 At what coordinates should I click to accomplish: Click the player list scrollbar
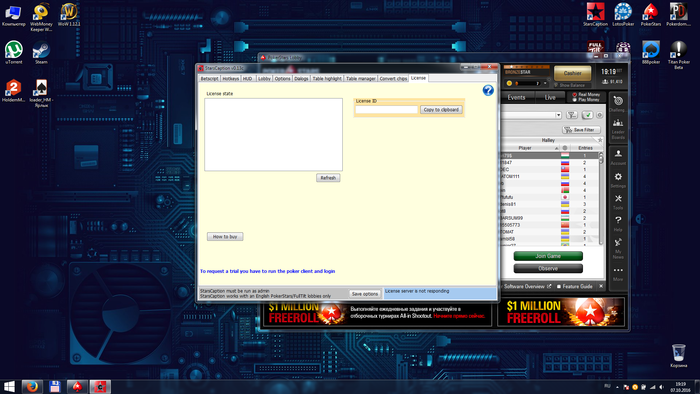click(601, 198)
